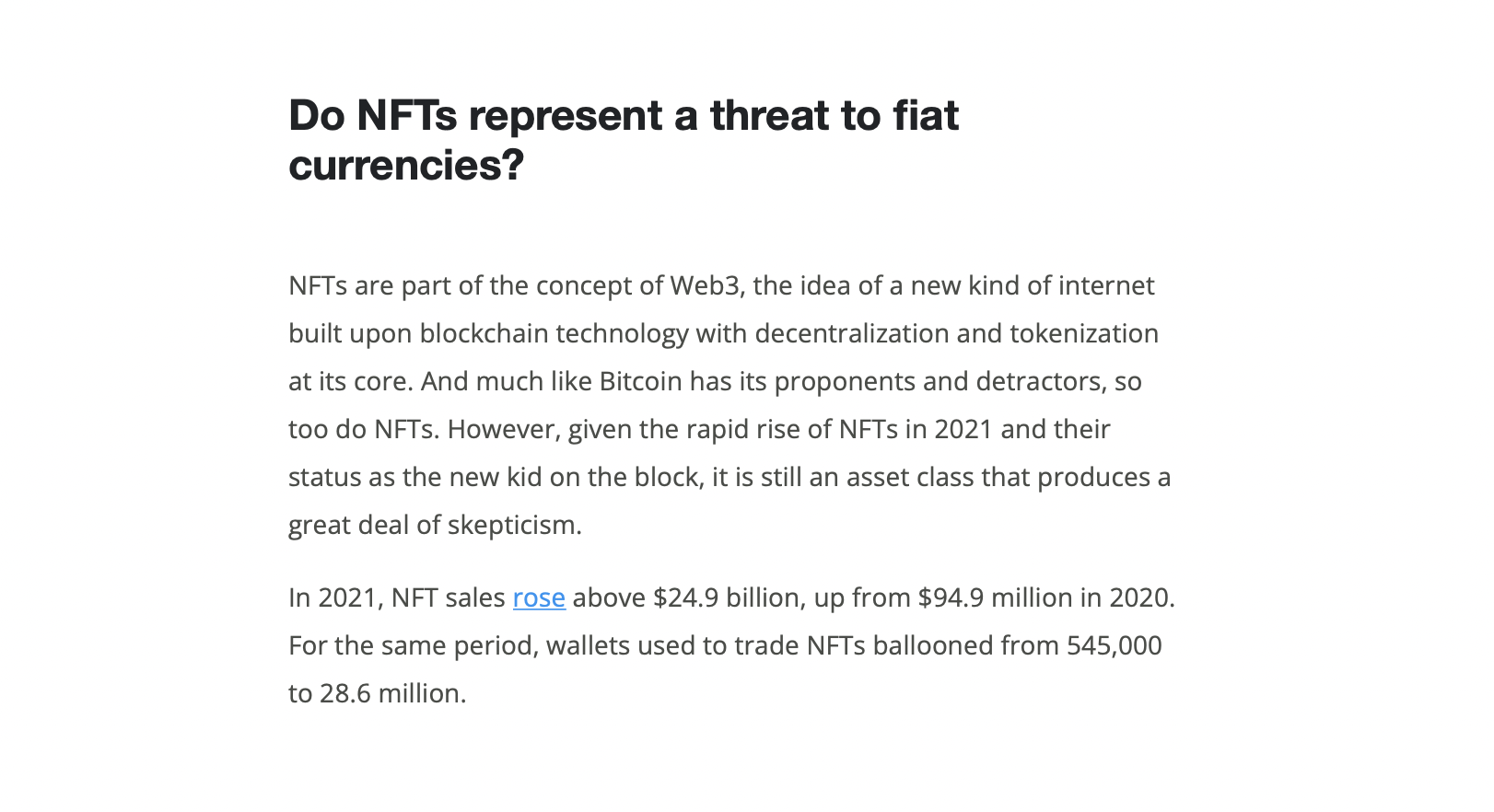Image resolution: width=1494 pixels, height=812 pixels.
Task: Click the word "currencies?" in the heading
Action: pyautogui.click(x=406, y=166)
